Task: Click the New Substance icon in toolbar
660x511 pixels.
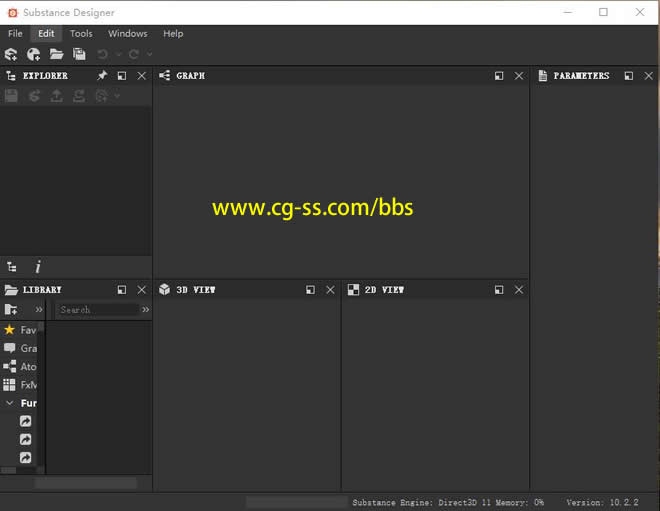Action: pos(11,54)
